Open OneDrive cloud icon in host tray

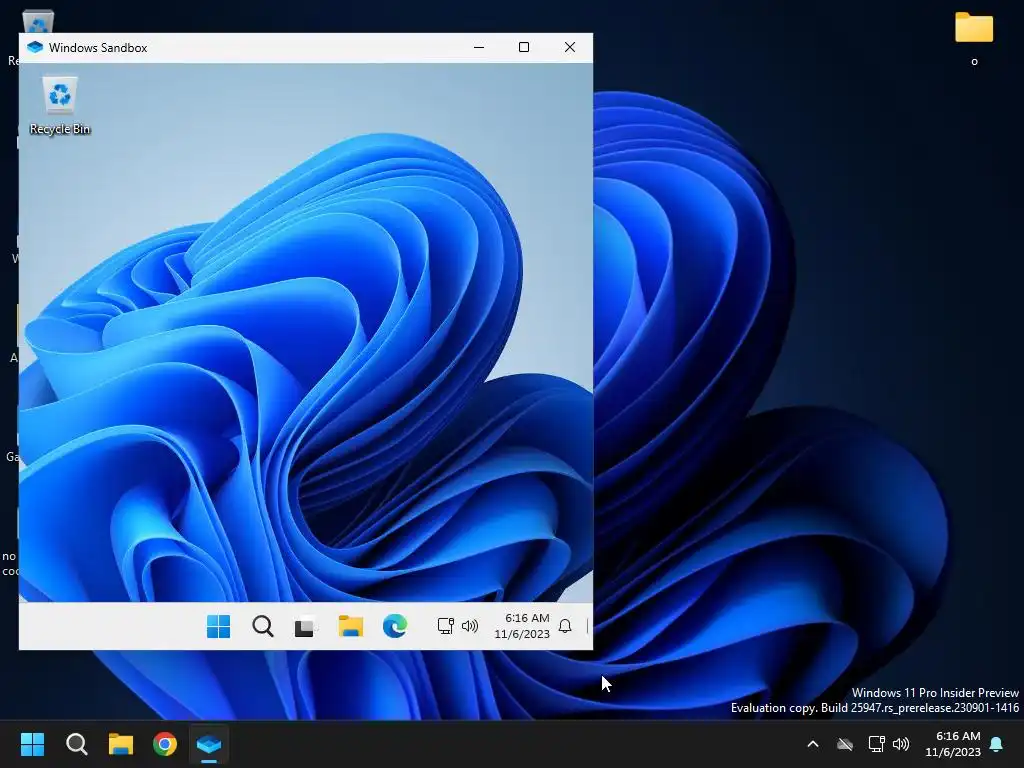(845, 744)
